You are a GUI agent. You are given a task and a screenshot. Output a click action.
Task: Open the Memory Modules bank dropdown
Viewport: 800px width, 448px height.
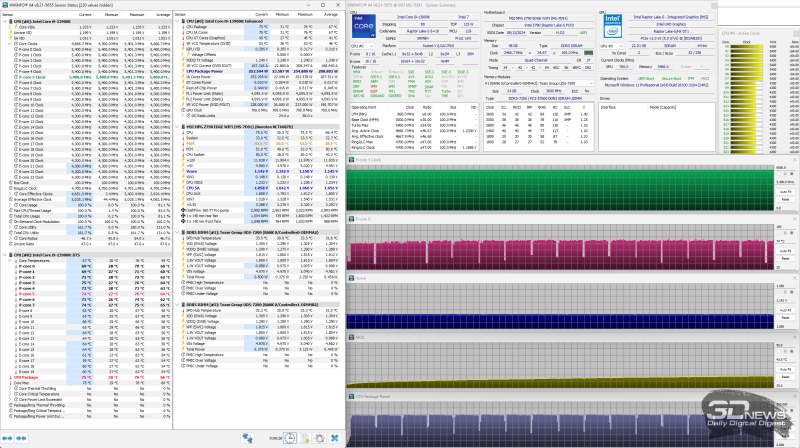click(x=538, y=83)
